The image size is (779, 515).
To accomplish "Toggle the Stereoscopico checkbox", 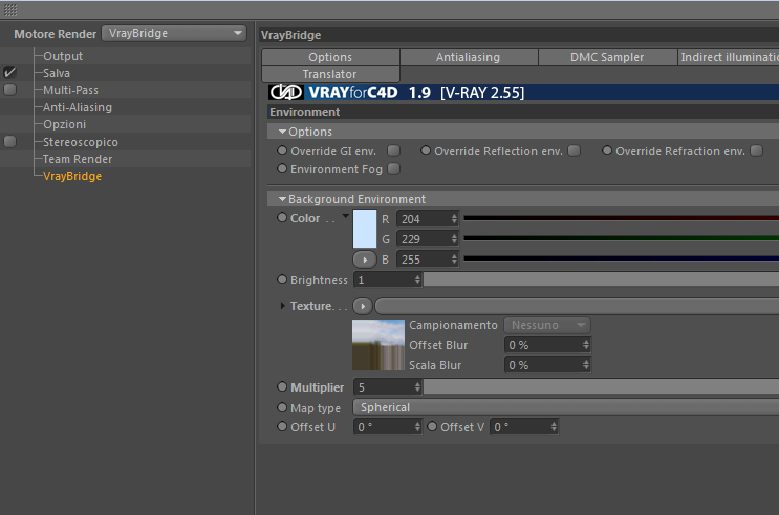I will 10,142.
